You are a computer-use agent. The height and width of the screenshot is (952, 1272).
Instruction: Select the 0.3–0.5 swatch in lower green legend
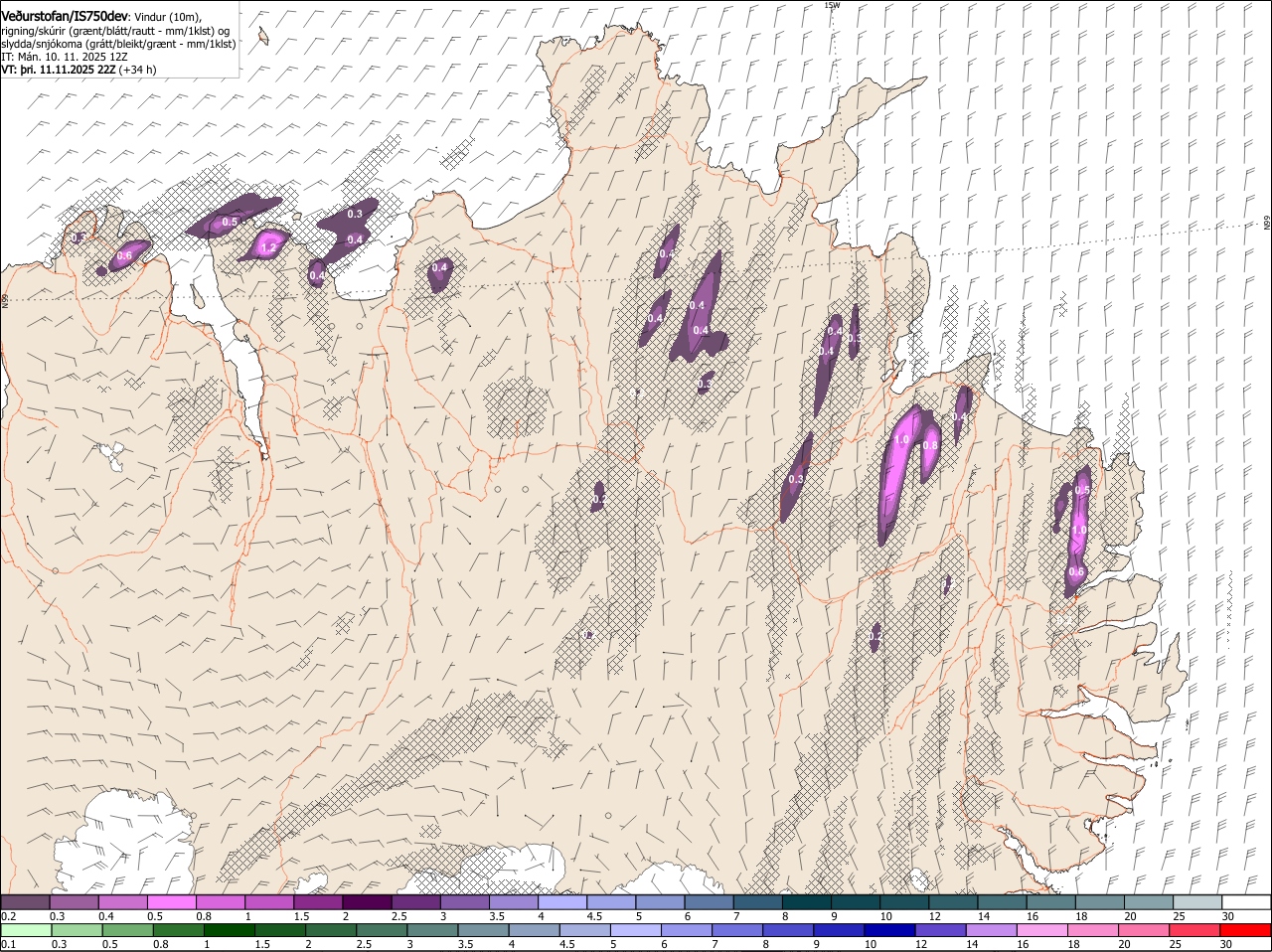click(76, 930)
